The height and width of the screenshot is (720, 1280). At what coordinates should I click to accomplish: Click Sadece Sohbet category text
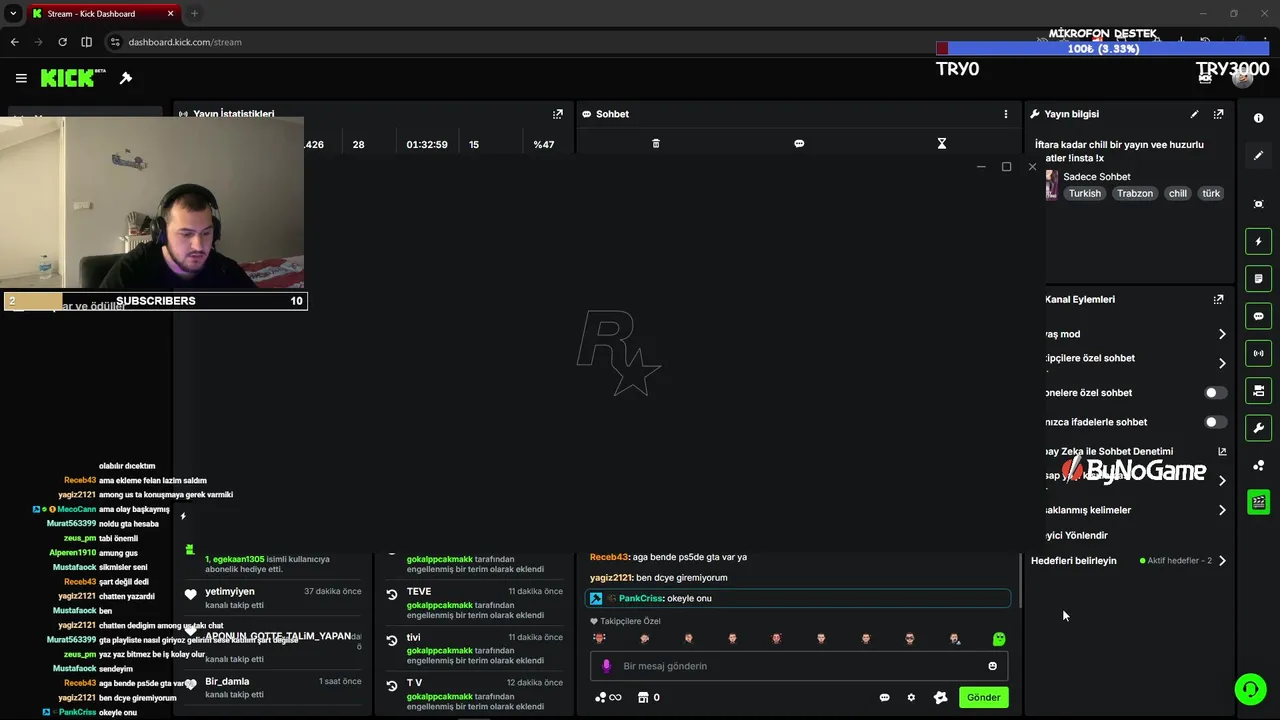click(1097, 177)
